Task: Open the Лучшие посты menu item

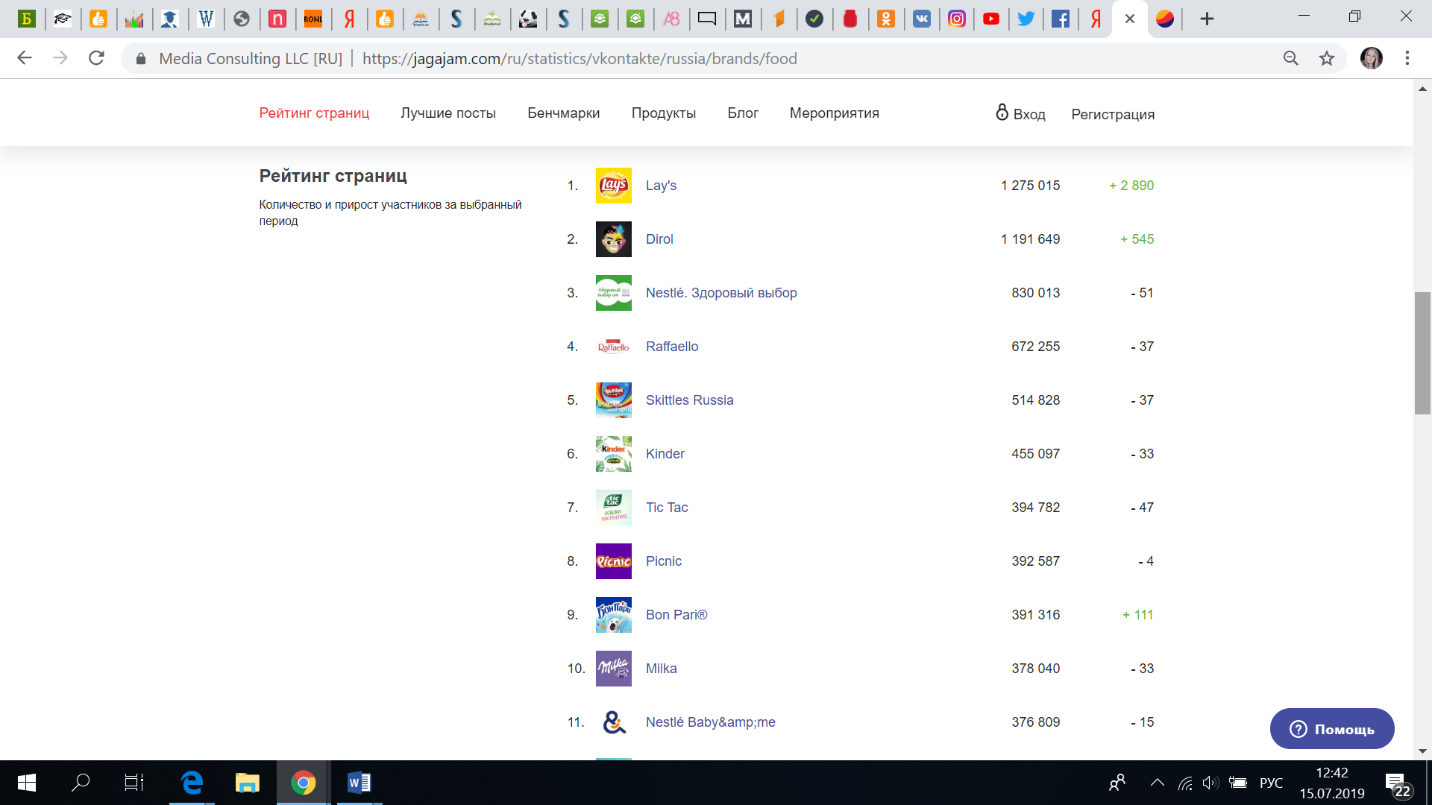Action: pyautogui.click(x=448, y=113)
